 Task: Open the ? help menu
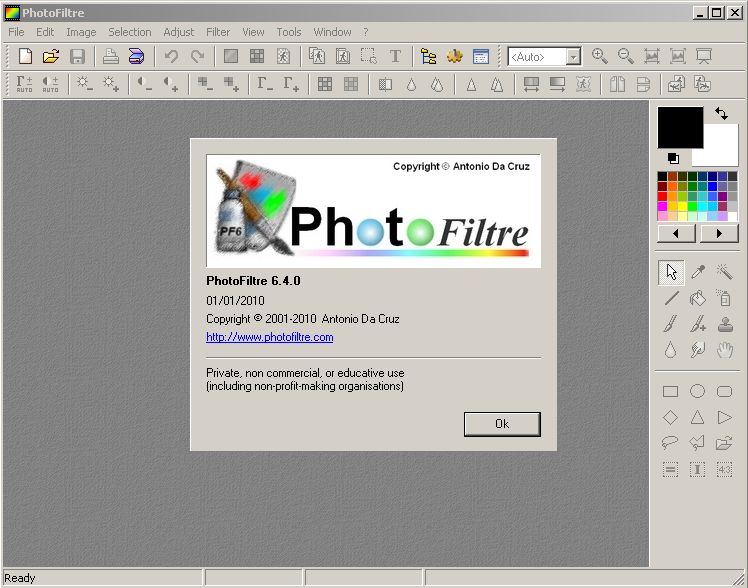click(x=366, y=32)
